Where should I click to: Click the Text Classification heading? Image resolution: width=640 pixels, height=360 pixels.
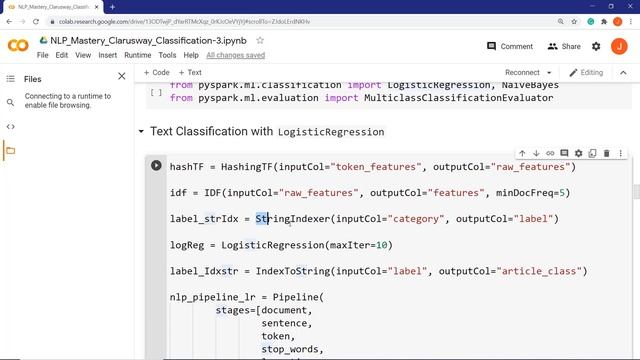267,131
